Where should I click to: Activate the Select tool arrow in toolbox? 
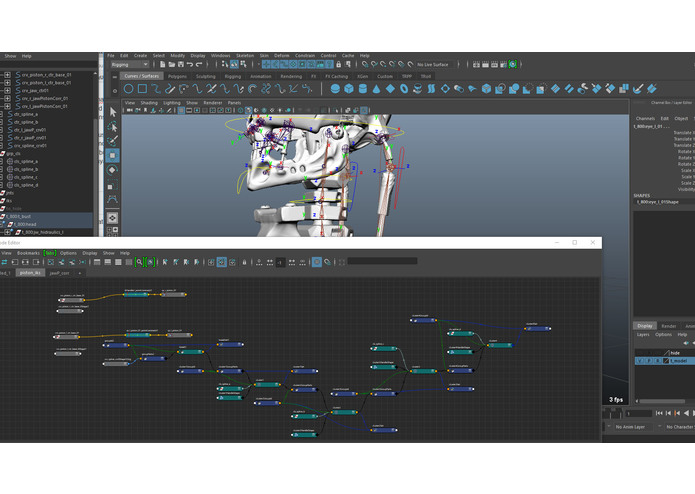113,113
